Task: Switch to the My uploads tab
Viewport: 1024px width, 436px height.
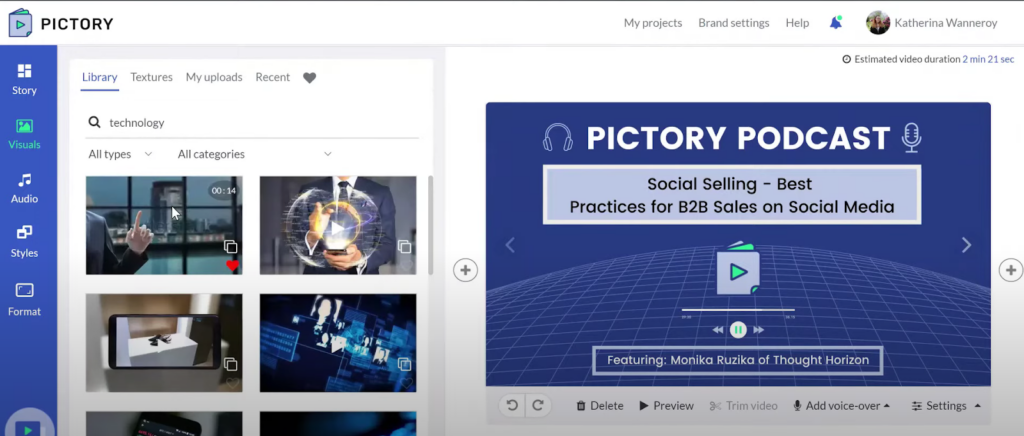Action: 214,77
